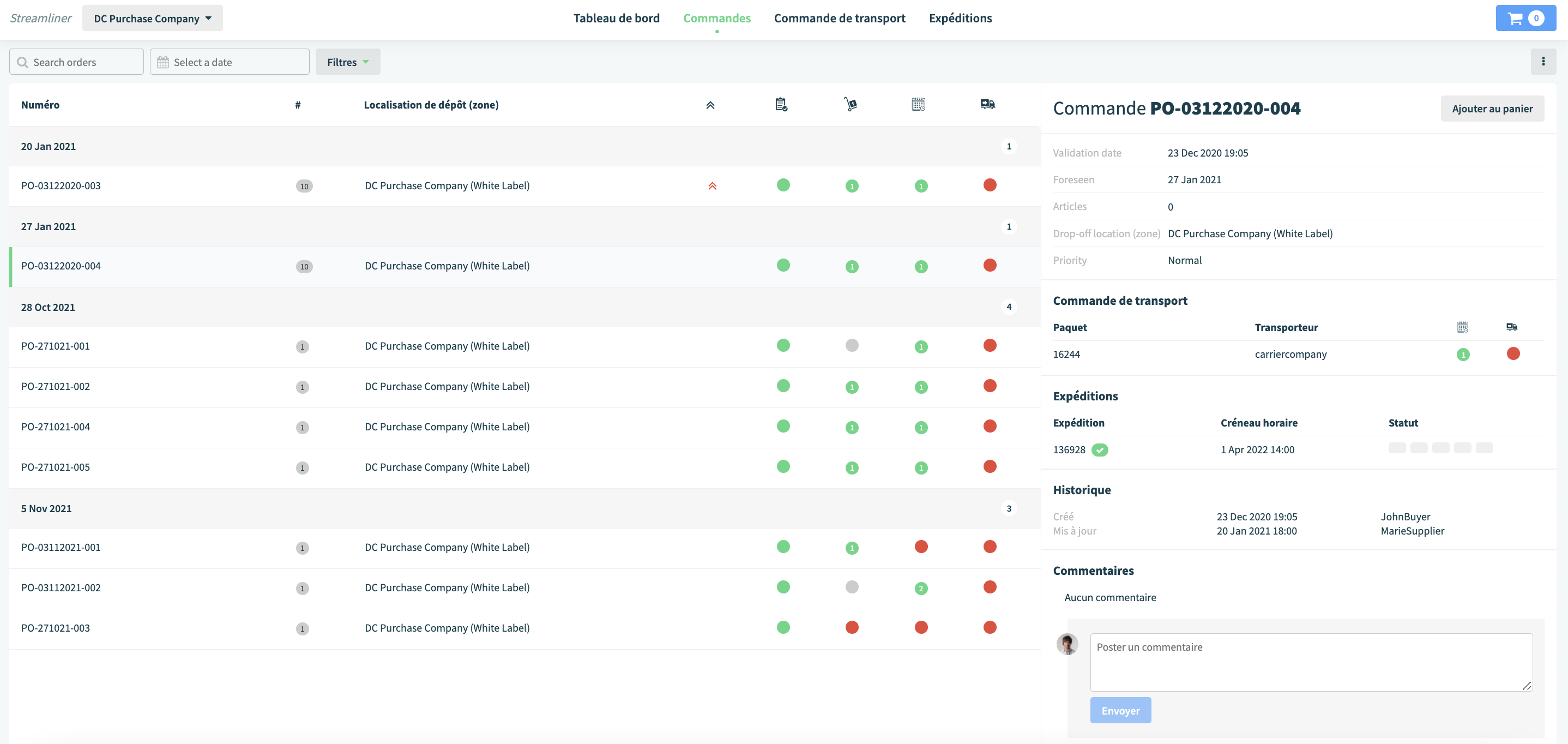Click the priority double-chevron column header icon
1568x744 pixels.
[710, 105]
